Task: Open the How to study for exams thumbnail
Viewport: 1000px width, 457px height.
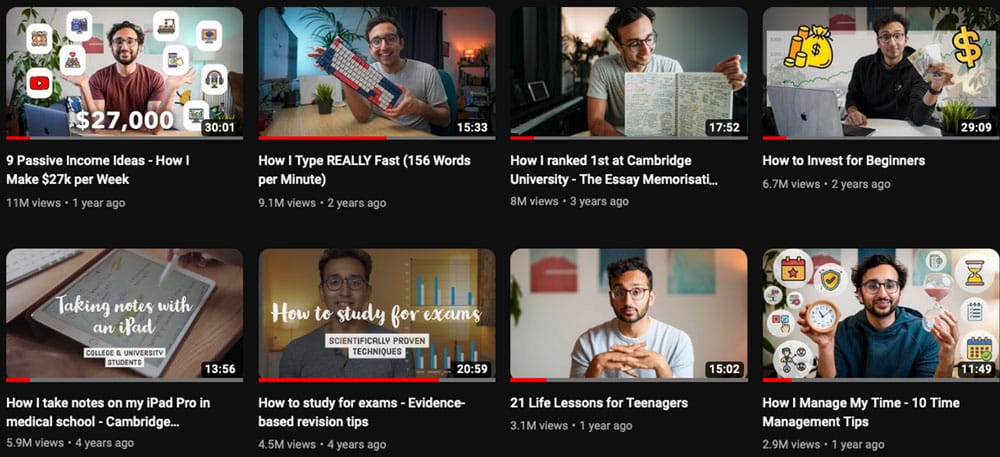Action: 376,315
